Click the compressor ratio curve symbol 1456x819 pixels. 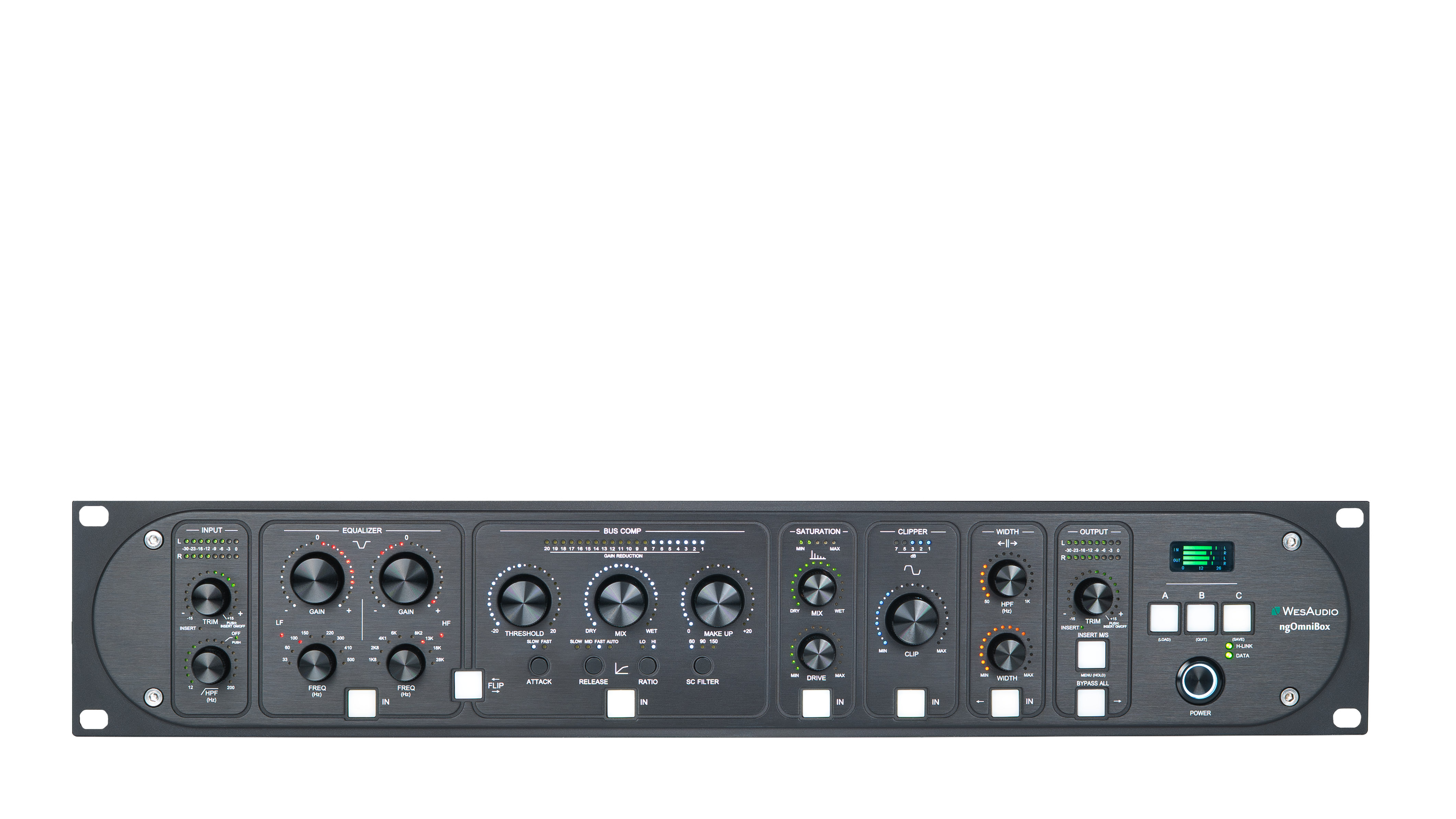(x=621, y=669)
